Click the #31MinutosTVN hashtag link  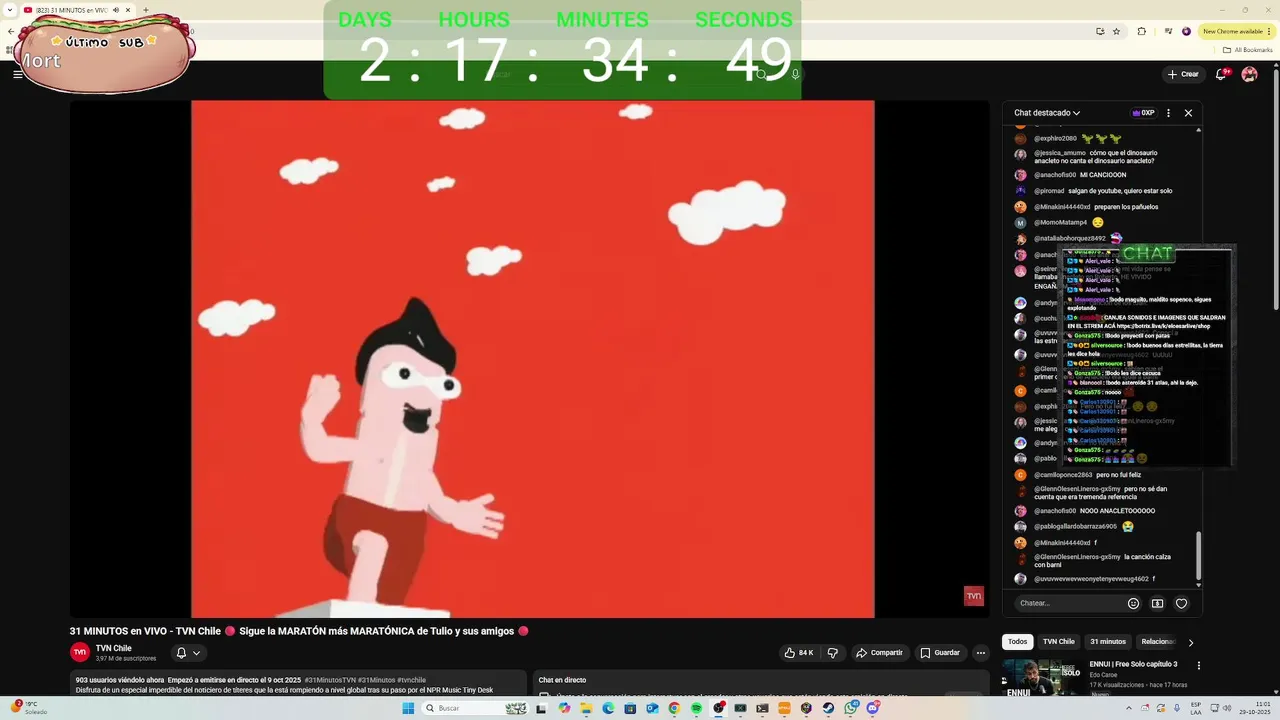pos(330,680)
